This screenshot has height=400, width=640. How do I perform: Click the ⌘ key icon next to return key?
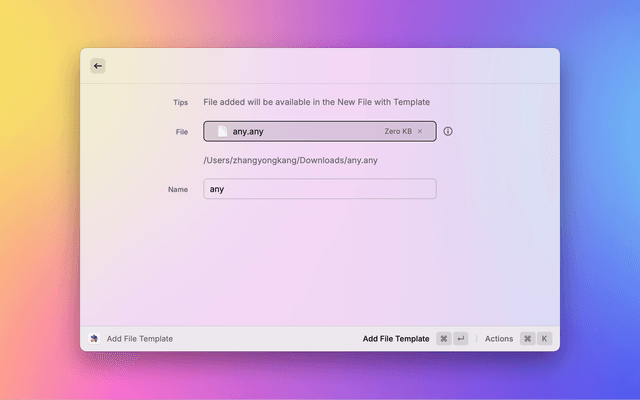444,339
